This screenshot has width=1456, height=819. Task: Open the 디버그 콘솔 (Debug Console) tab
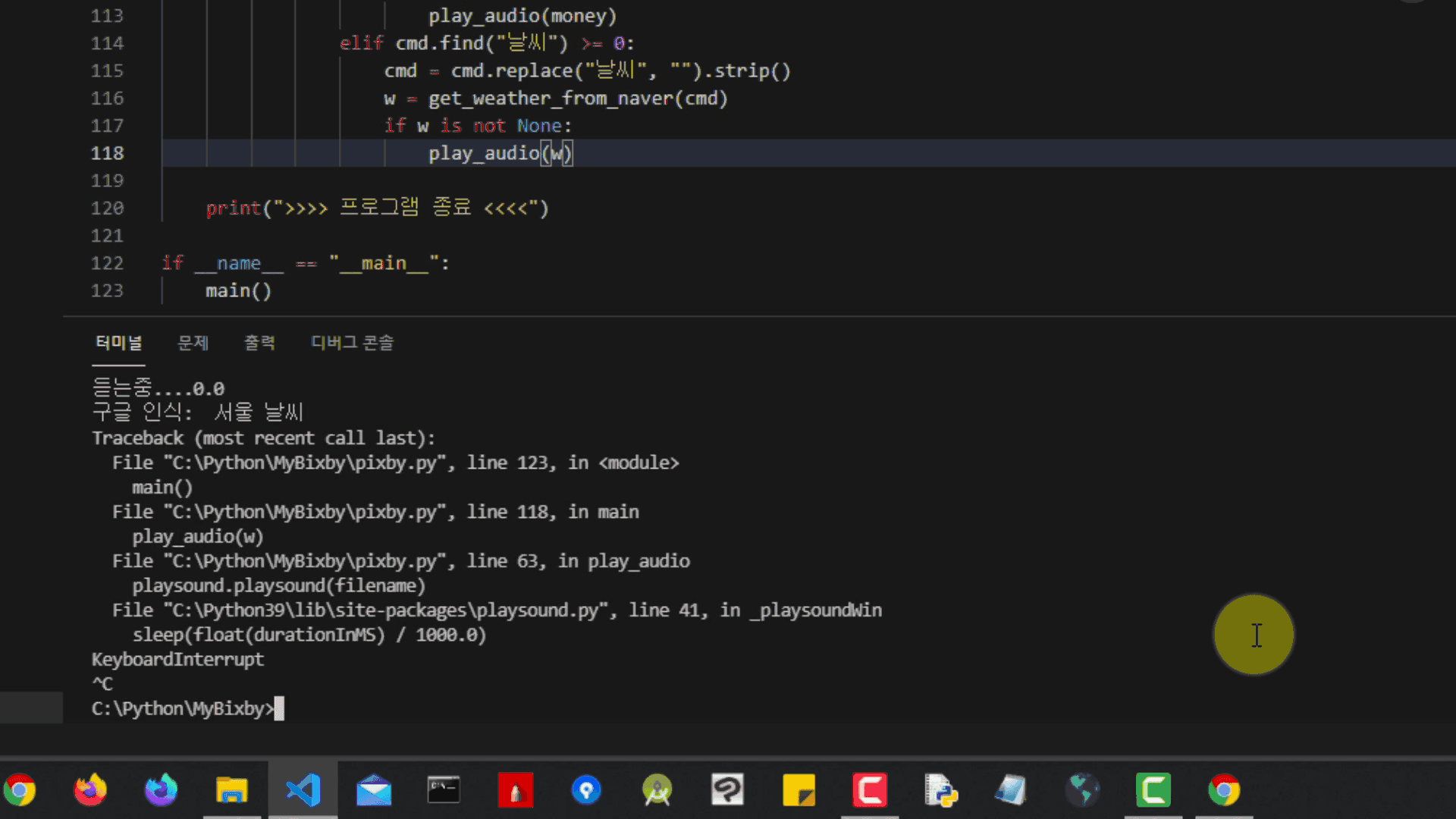(352, 343)
